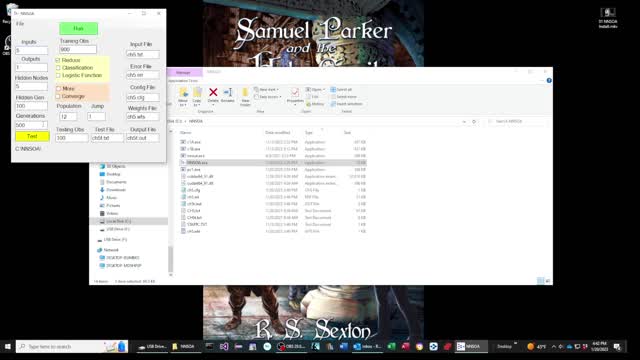Click the Hidden Nodes field
The image size is (640, 360).
point(31,87)
